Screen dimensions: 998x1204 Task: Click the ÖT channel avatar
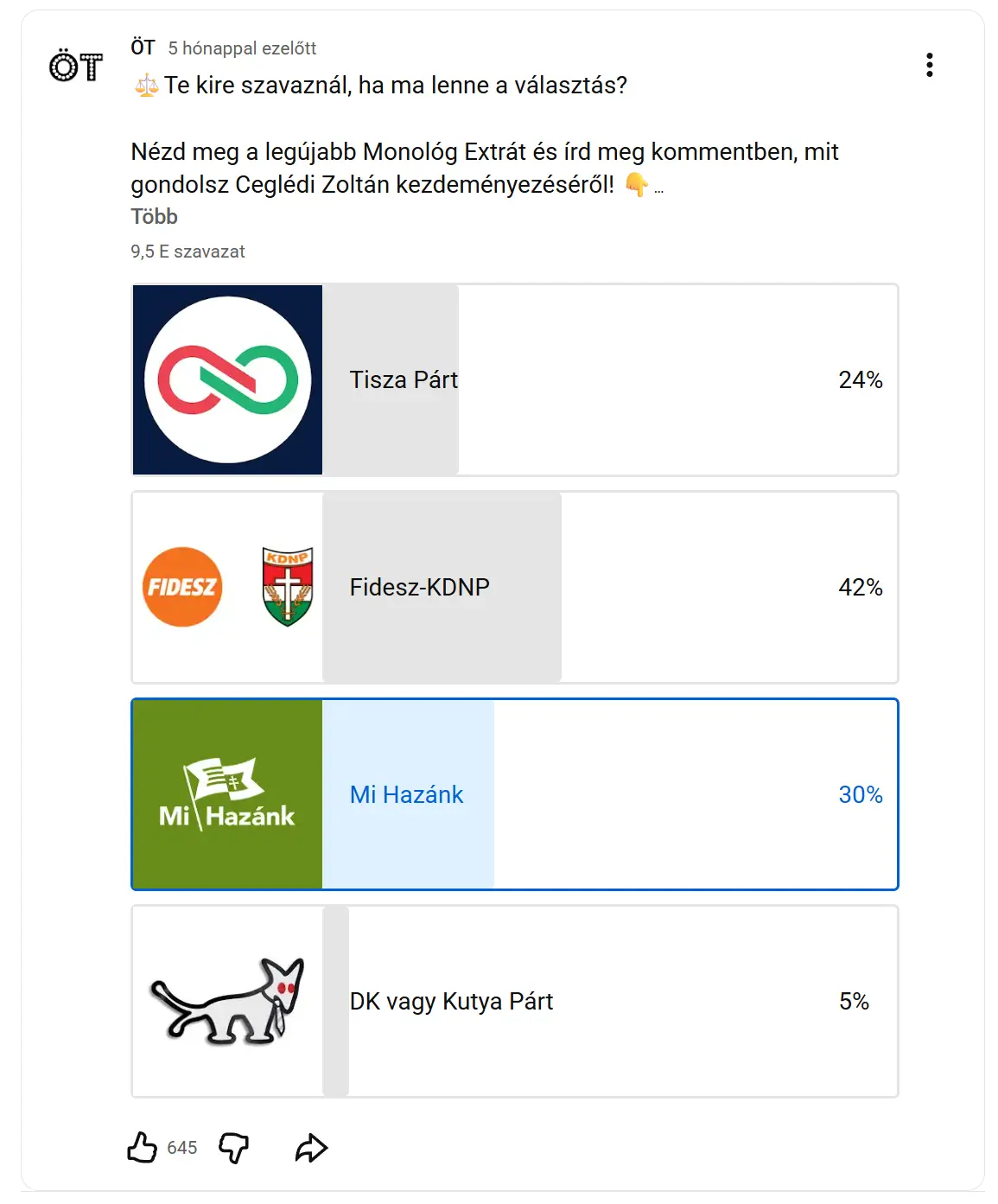click(76, 67)
